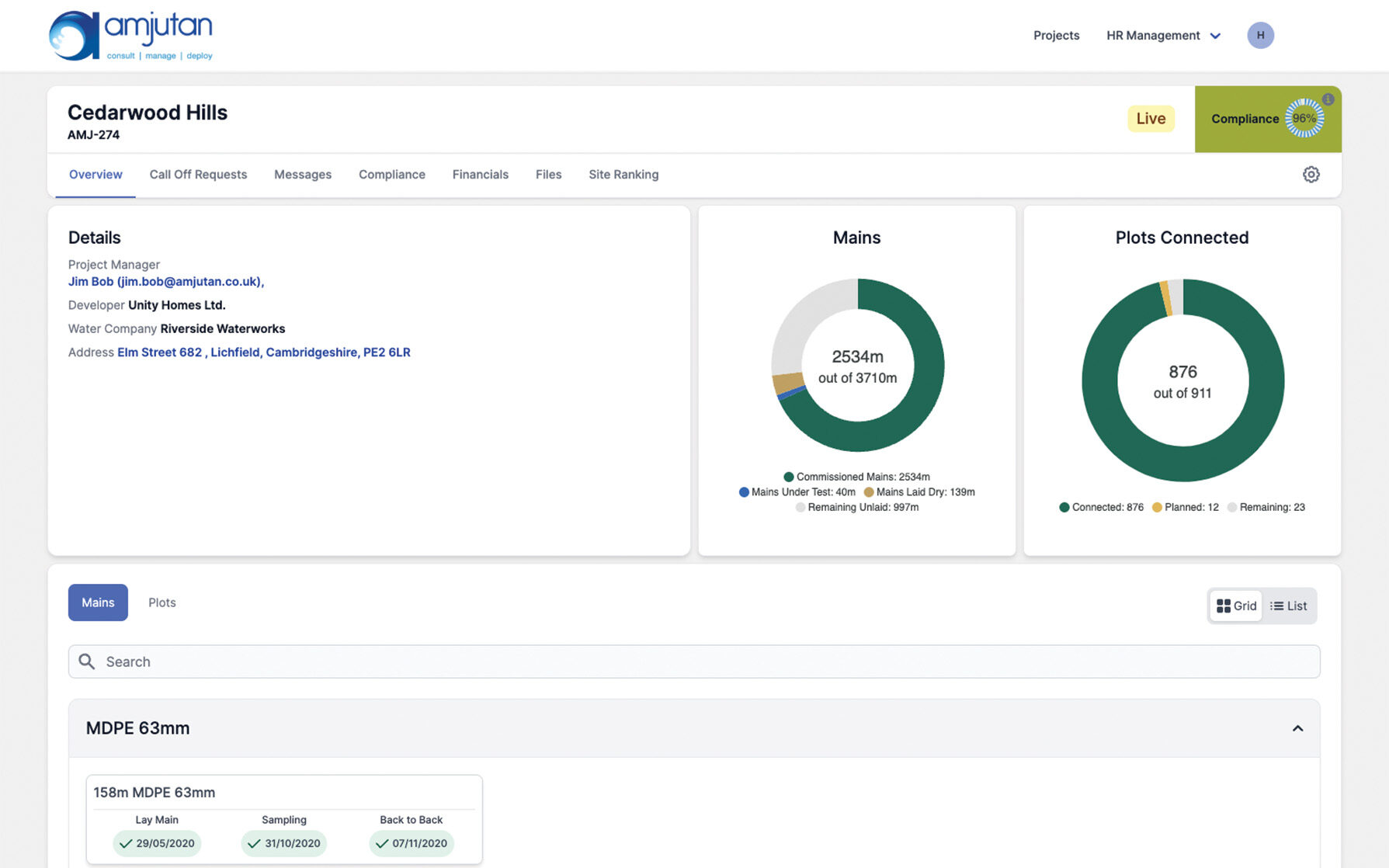Screen dimensions: 1389x868
Task: Open the project settings gear
Action: [x=1311, y=175]
